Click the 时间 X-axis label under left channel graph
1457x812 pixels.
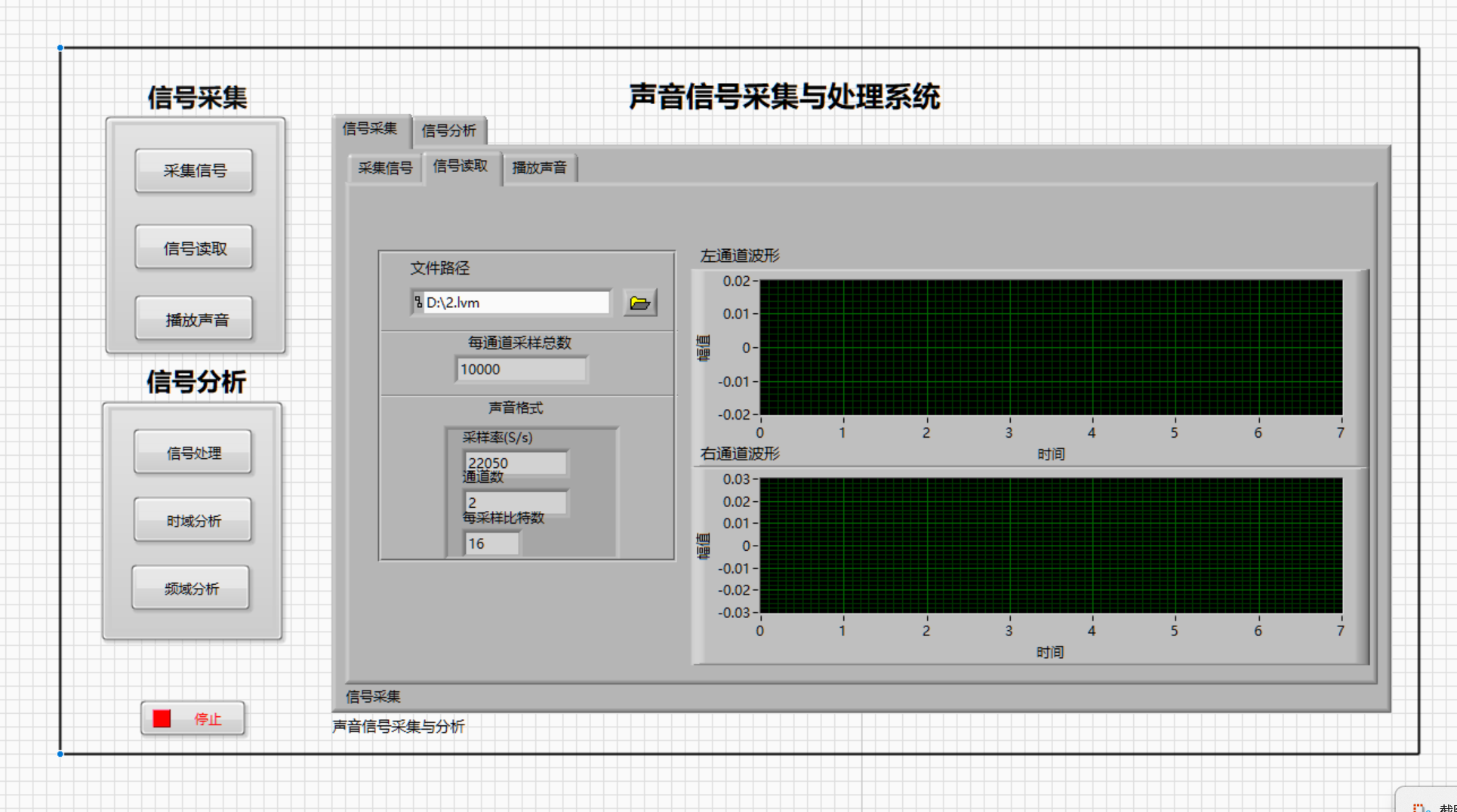[1051, 454]
